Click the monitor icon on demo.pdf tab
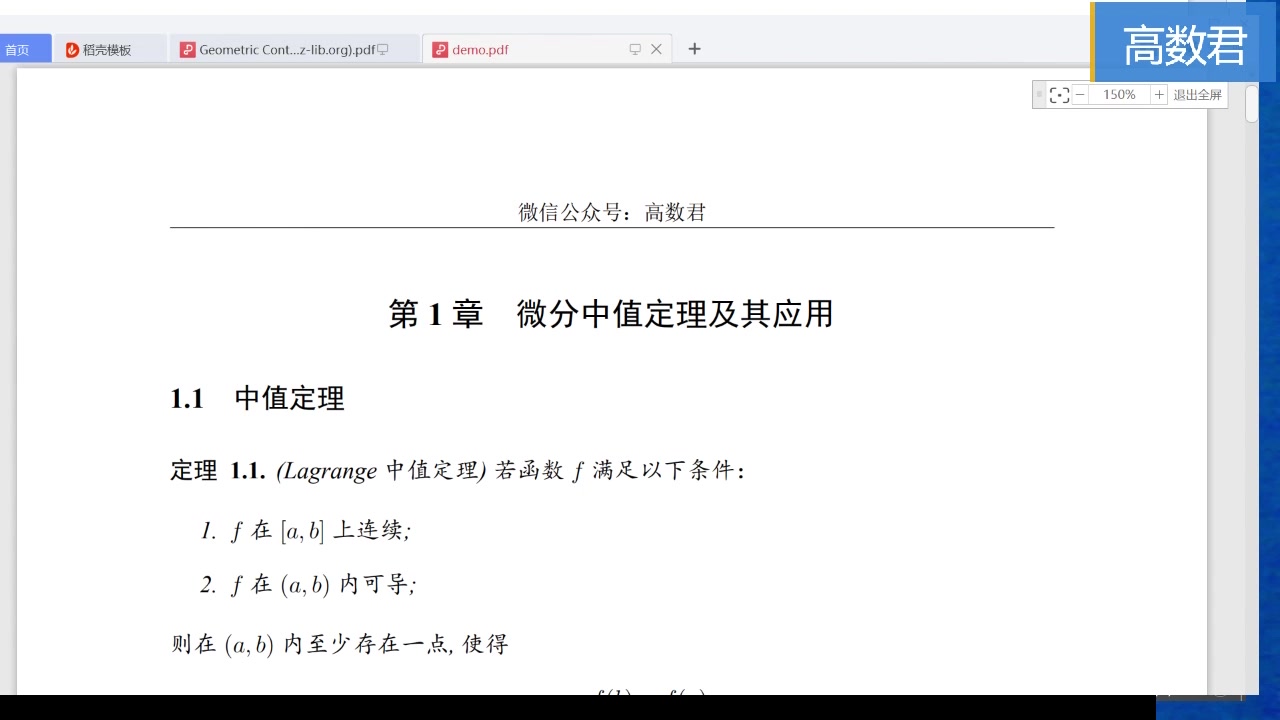The height and width of the screenshot is (720, 1280). click(635, 49)
